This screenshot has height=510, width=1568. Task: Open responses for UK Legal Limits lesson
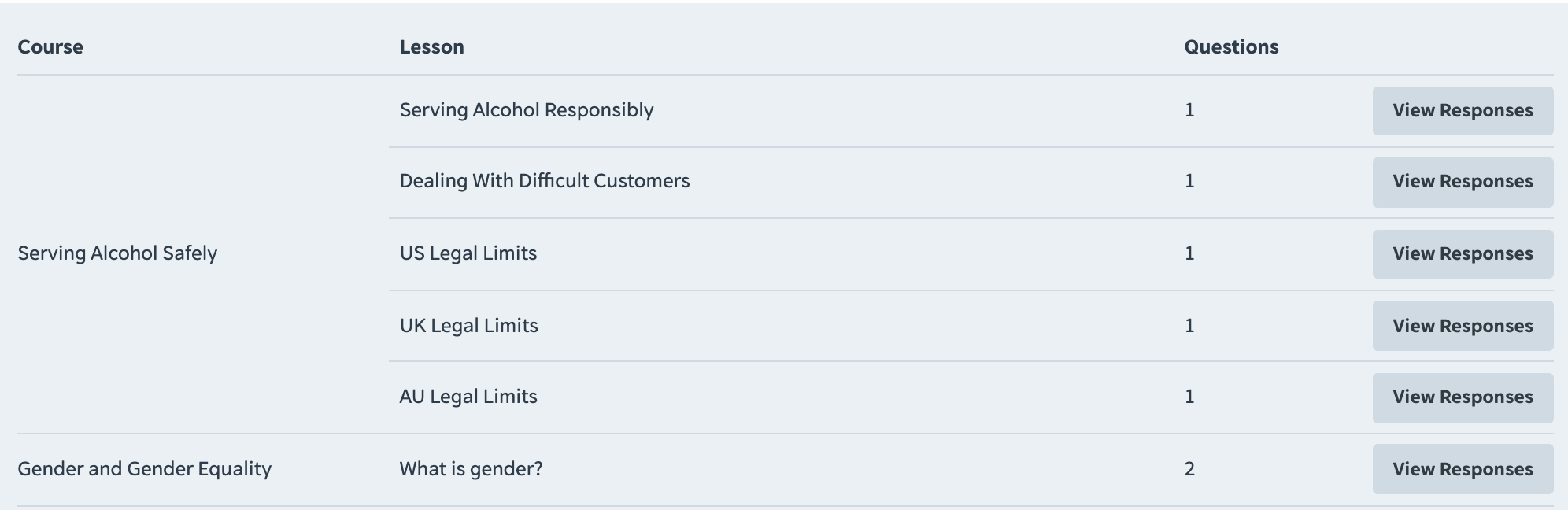coord(1462,325)
